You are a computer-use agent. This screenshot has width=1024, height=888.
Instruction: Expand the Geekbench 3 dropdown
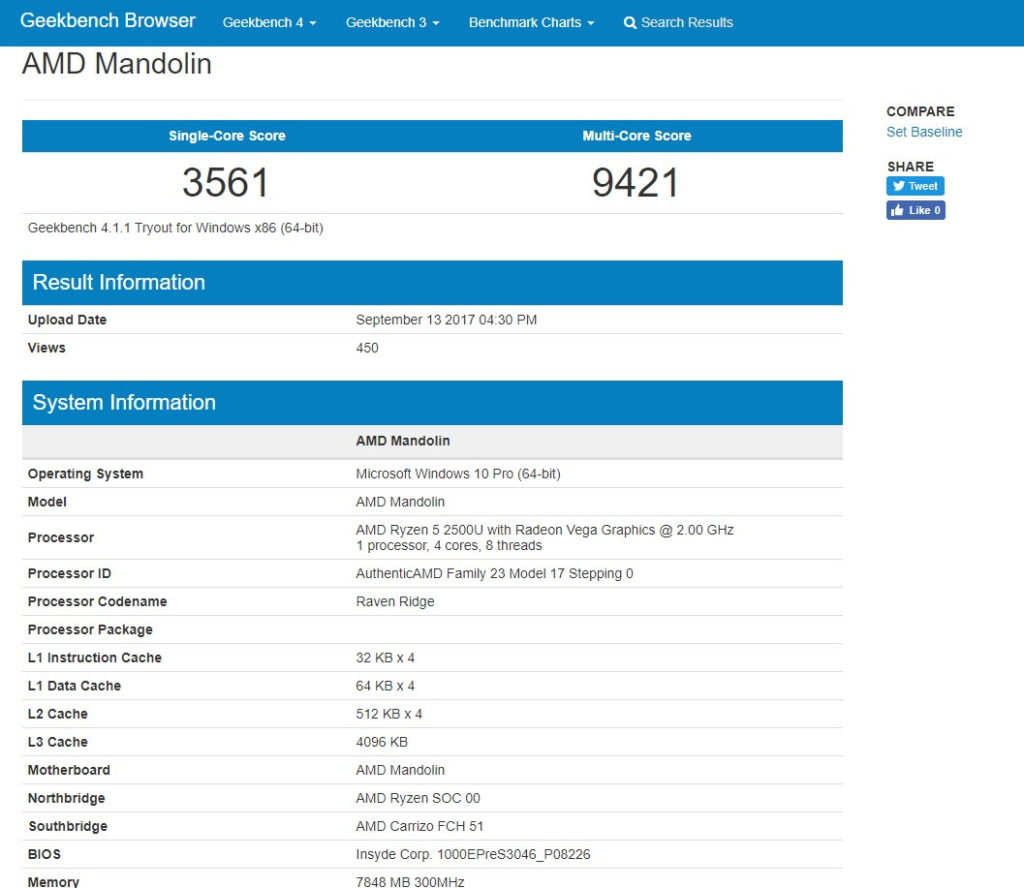(x=392, y=23)
